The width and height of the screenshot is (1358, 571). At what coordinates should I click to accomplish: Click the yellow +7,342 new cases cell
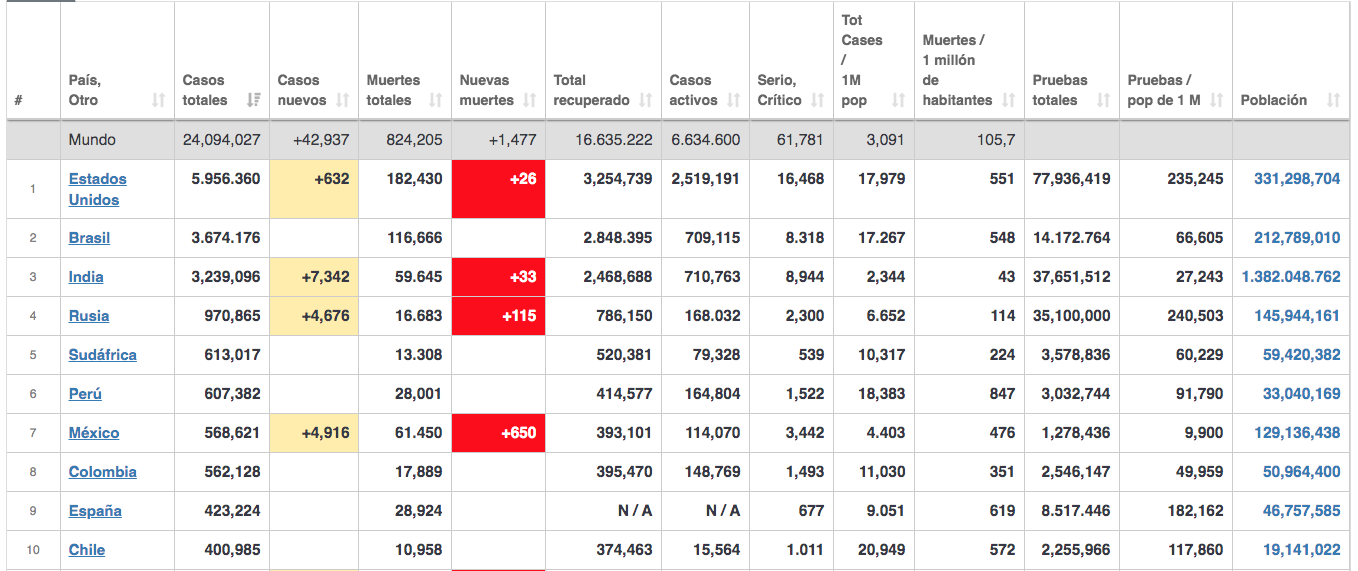click(x=314, y=277)
